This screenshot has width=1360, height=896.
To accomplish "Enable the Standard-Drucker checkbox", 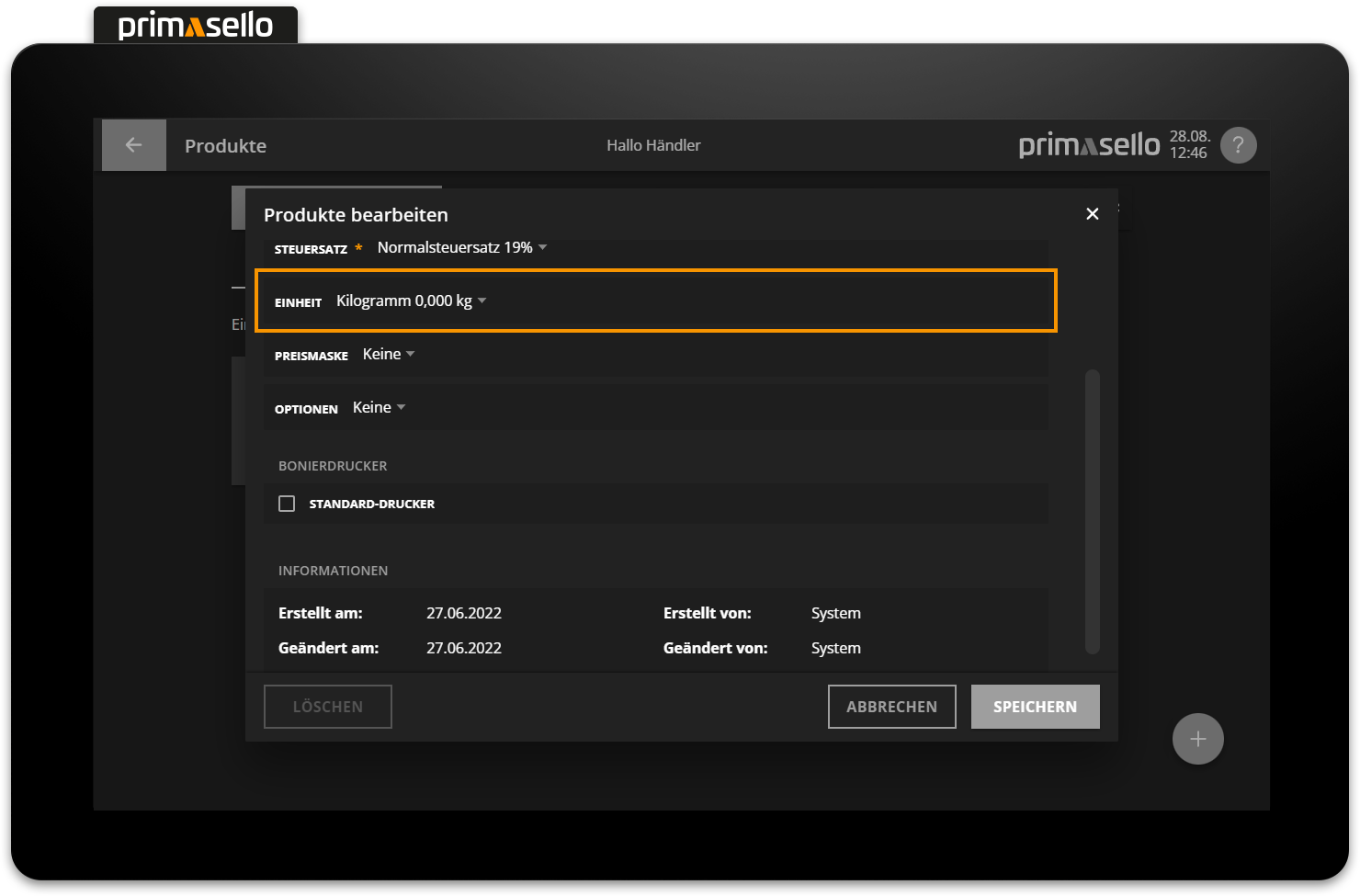I will click(287, 504).
